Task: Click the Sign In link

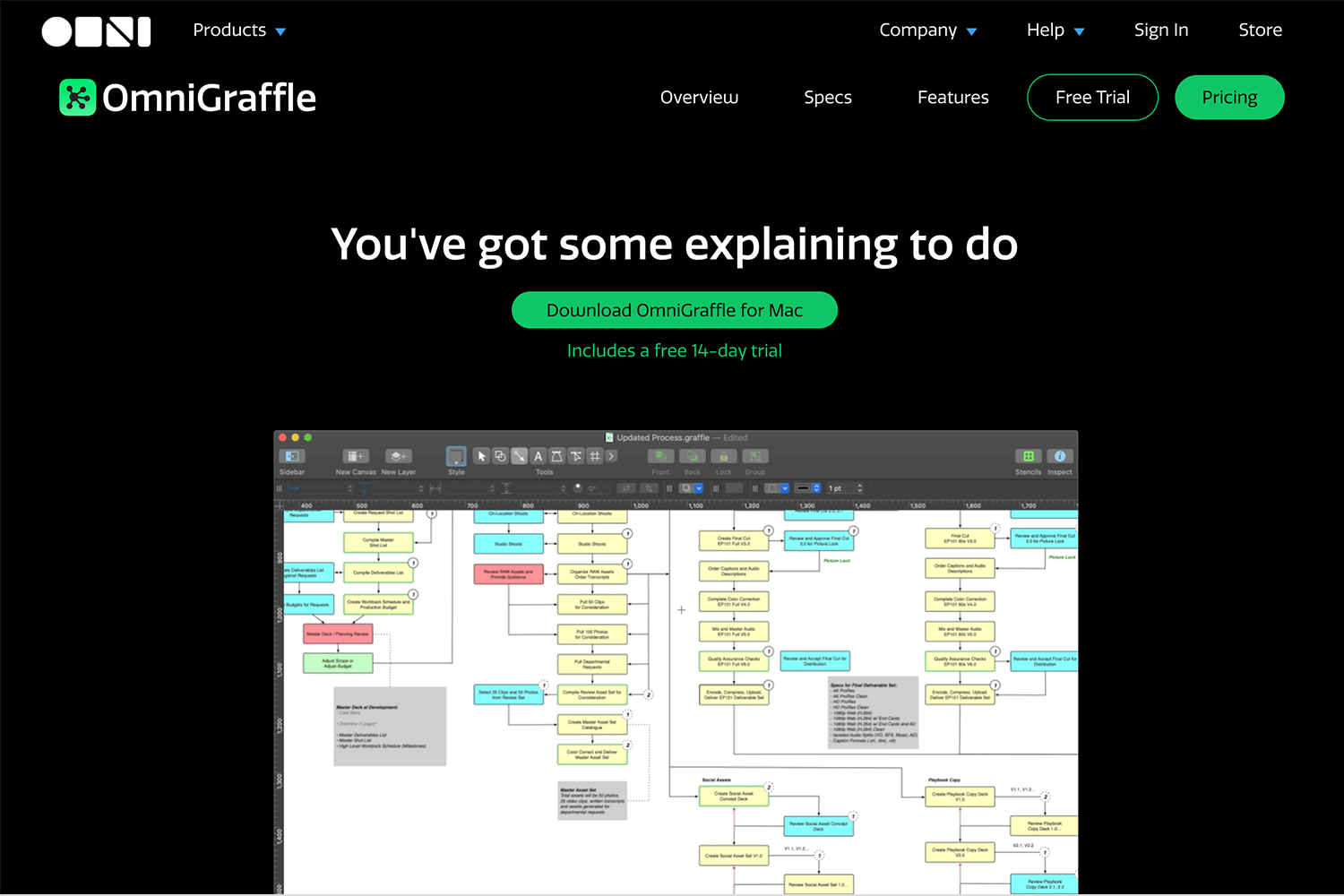Action: pyautogui.click(x=1161, y=30)
